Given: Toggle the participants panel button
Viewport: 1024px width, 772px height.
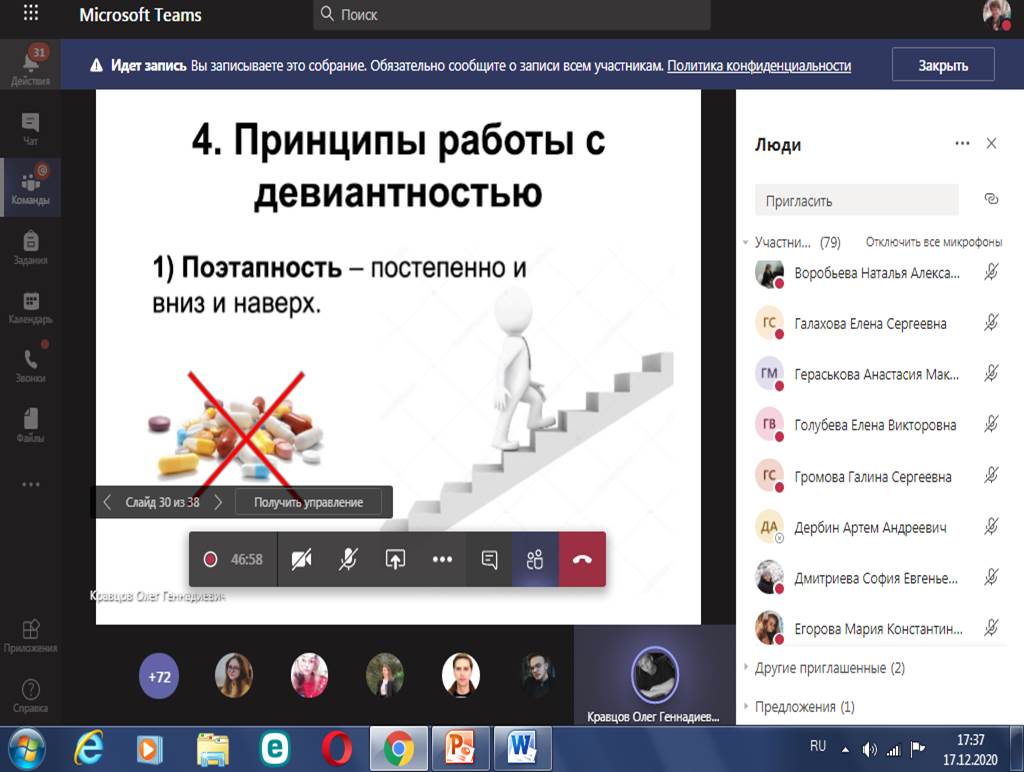Looking at the screenshot, I should (x=535, y=559).
